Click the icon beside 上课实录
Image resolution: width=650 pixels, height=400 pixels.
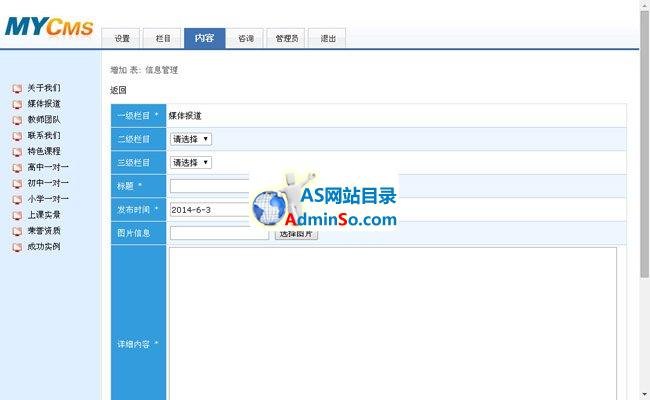17,216
